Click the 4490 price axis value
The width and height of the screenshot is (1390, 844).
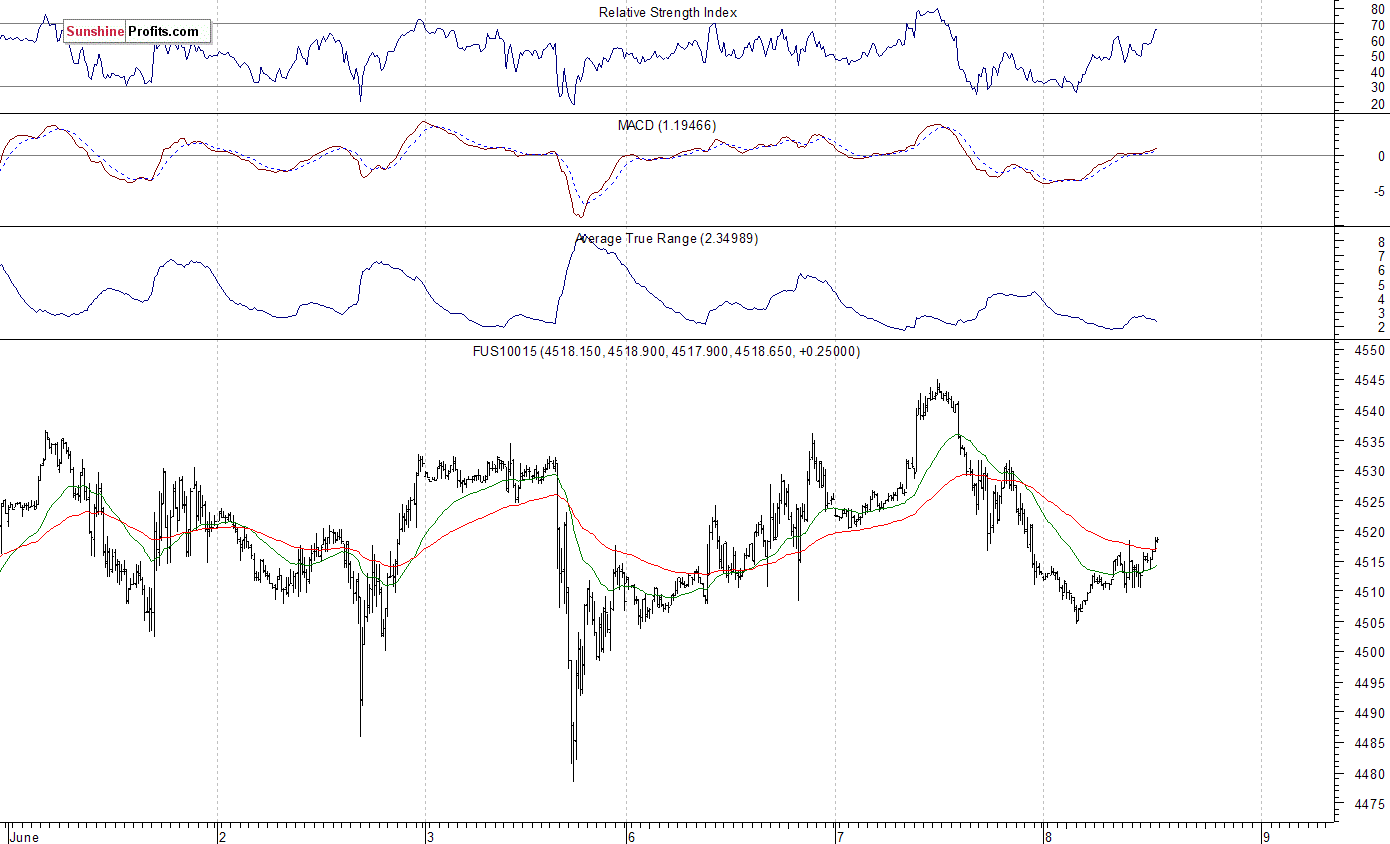(x=1370, y=714)
